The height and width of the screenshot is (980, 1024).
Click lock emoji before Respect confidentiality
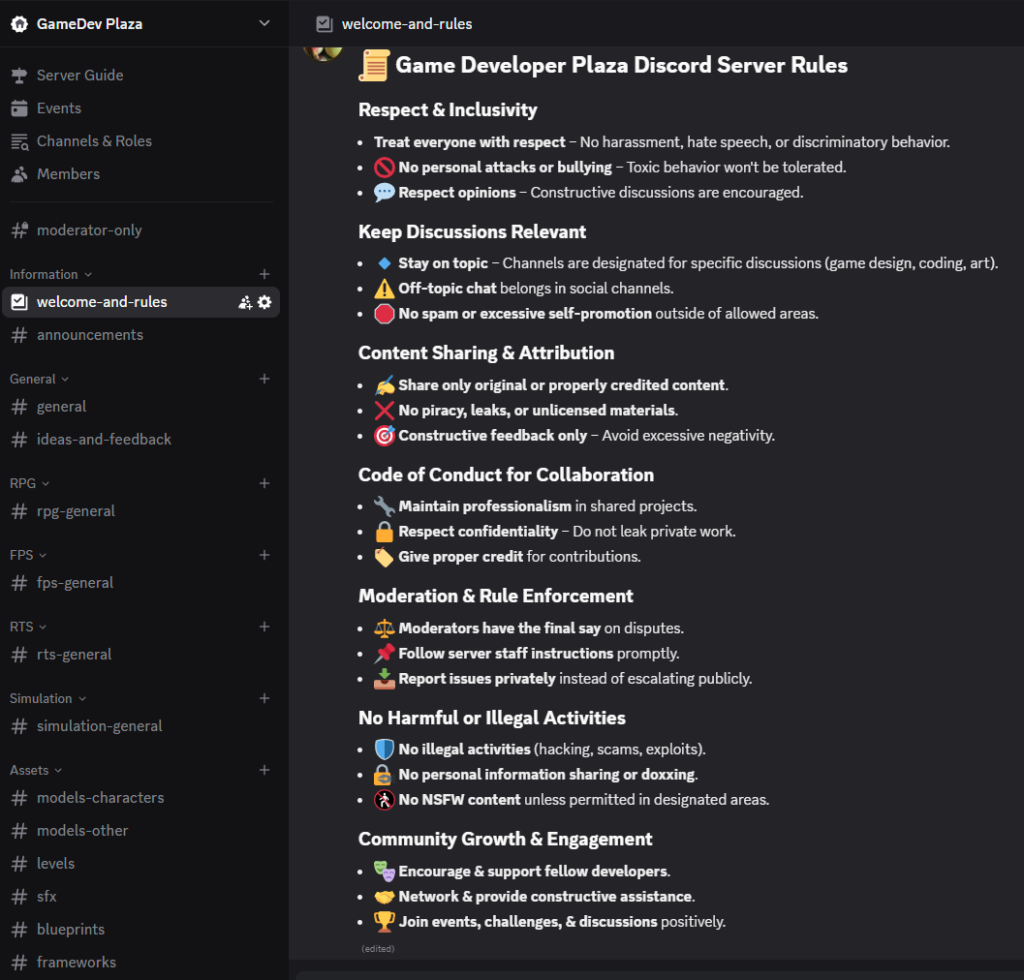pos(384,532)
